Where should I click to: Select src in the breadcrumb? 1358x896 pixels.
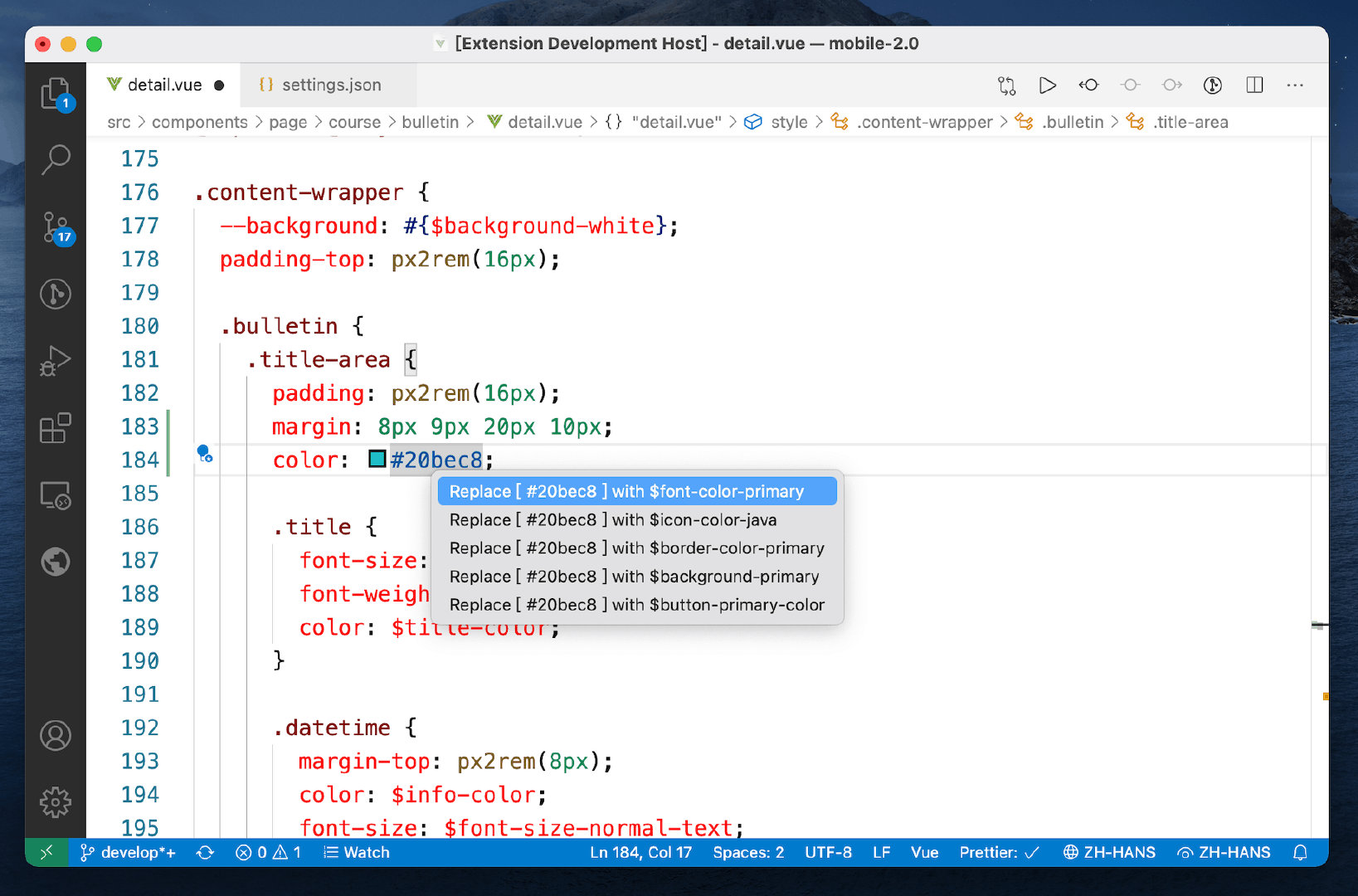point(119,122)
